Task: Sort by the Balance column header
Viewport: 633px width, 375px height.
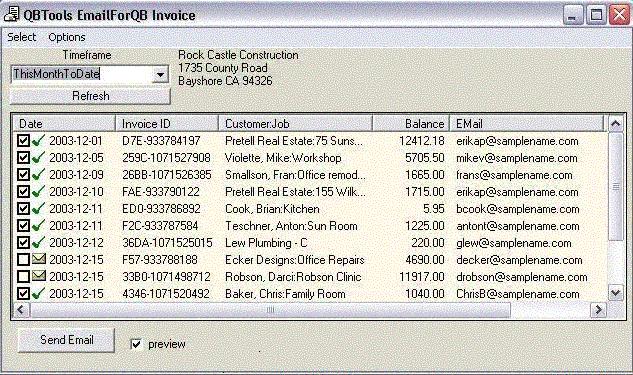Action: pos(411,124)
